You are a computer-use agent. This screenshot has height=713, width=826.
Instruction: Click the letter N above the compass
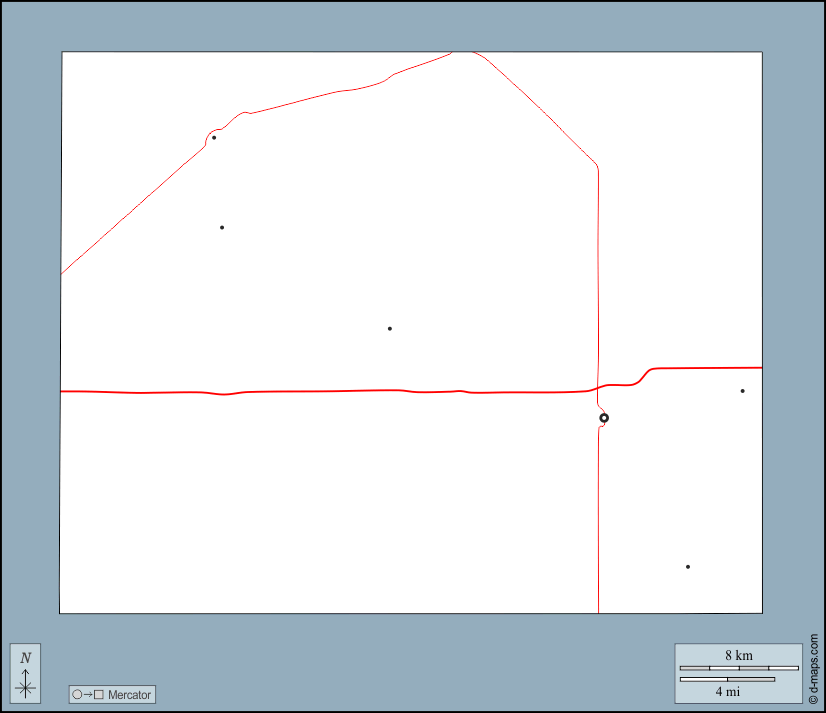(26, 657)
